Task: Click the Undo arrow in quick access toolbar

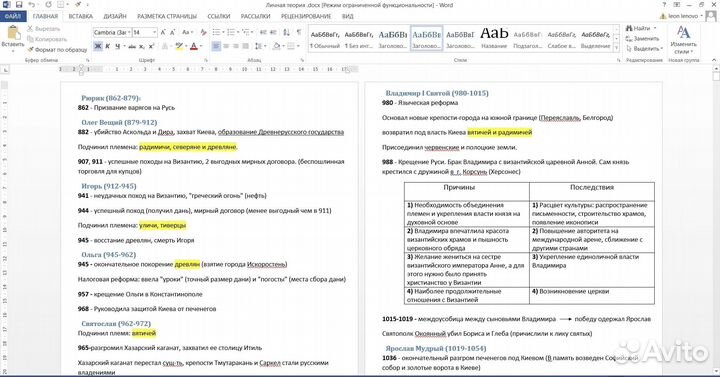Action: pos(32,5)
